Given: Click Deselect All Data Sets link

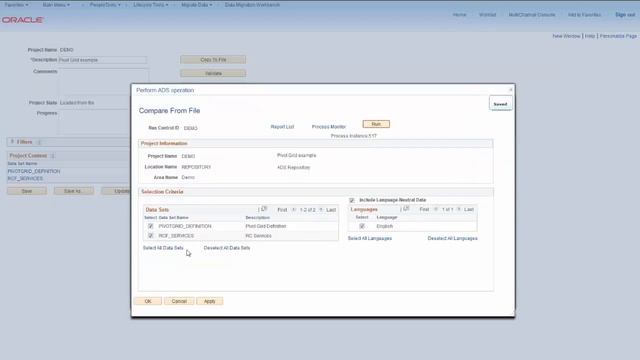Looking at the screenshot, I should (x=227, y=248).
